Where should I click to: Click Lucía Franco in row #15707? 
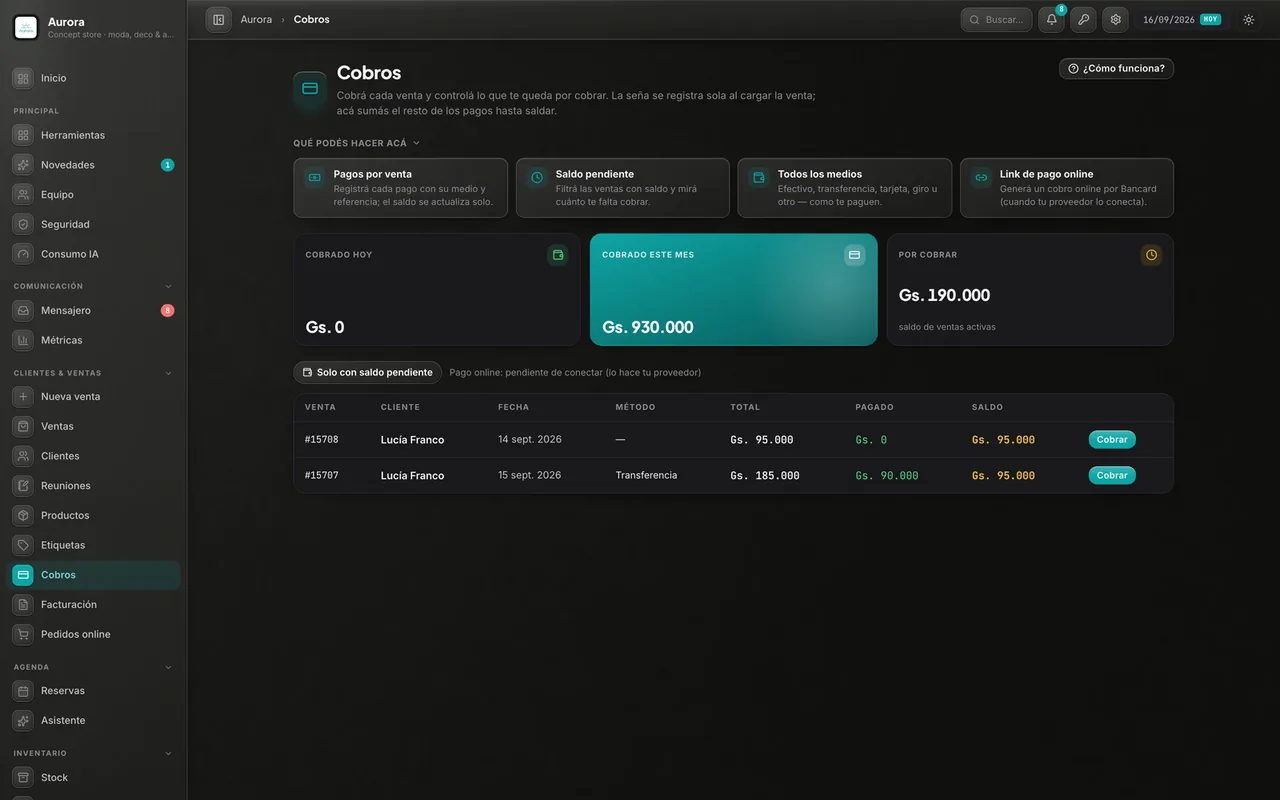pyautogui.click(x=412, y=476)
